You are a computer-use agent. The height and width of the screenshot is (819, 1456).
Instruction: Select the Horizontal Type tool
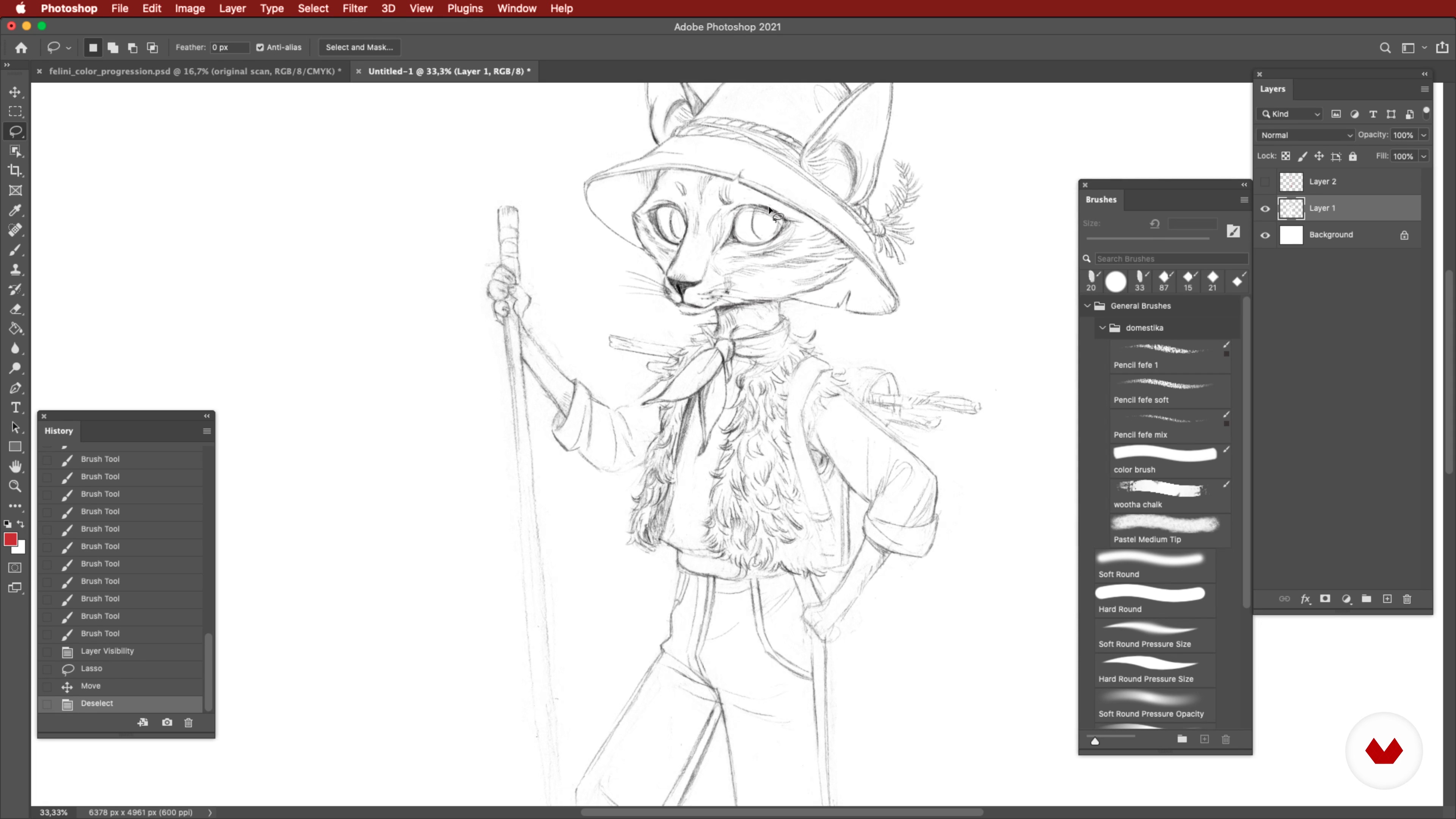tap(15, 408)
